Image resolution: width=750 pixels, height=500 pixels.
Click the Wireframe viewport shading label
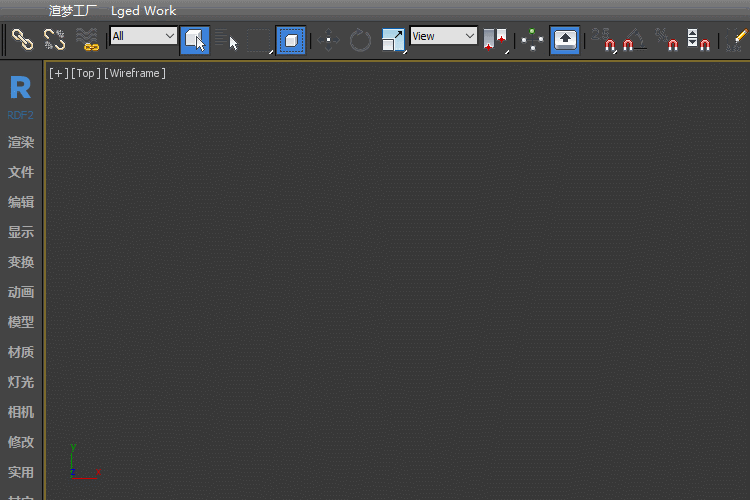(x=135, y=73)
